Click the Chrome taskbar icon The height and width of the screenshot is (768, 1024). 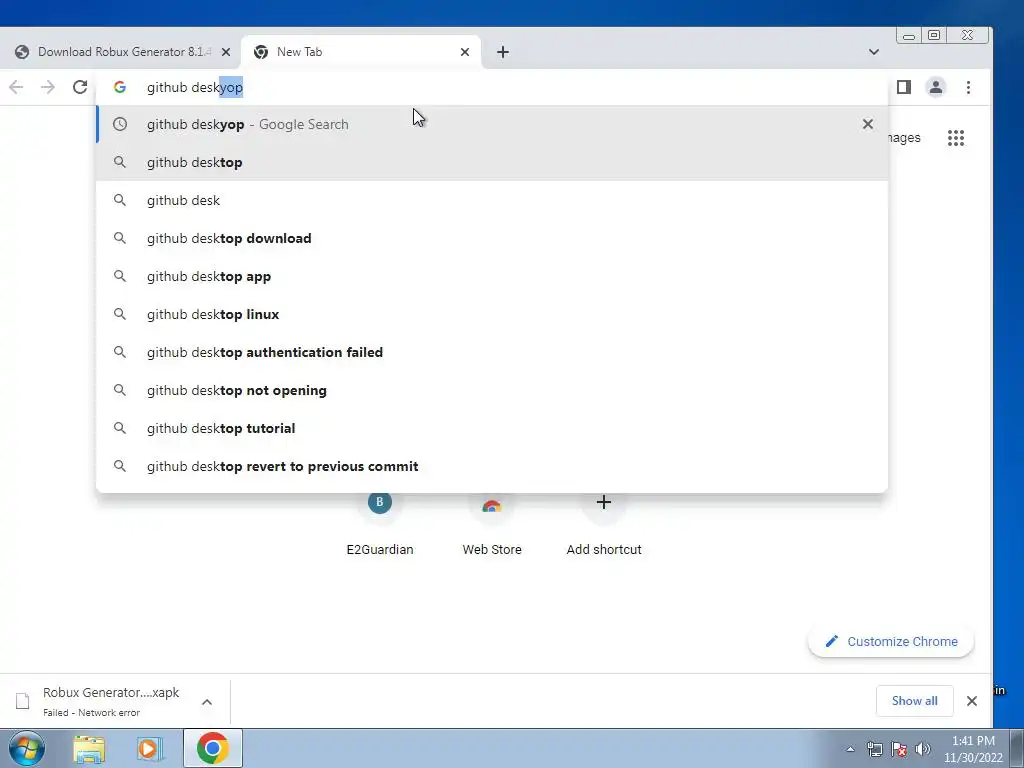213,748
